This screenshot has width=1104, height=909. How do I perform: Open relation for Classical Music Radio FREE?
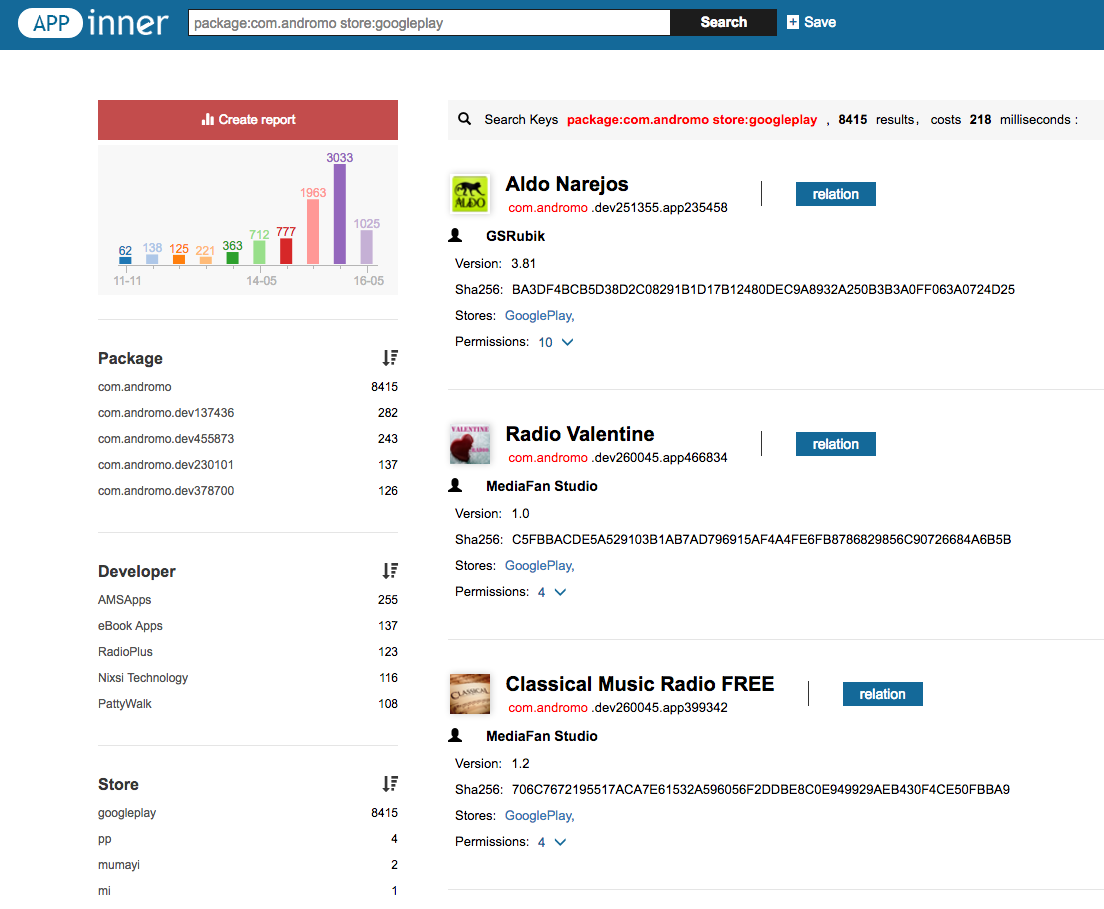(x=882, y=694)
